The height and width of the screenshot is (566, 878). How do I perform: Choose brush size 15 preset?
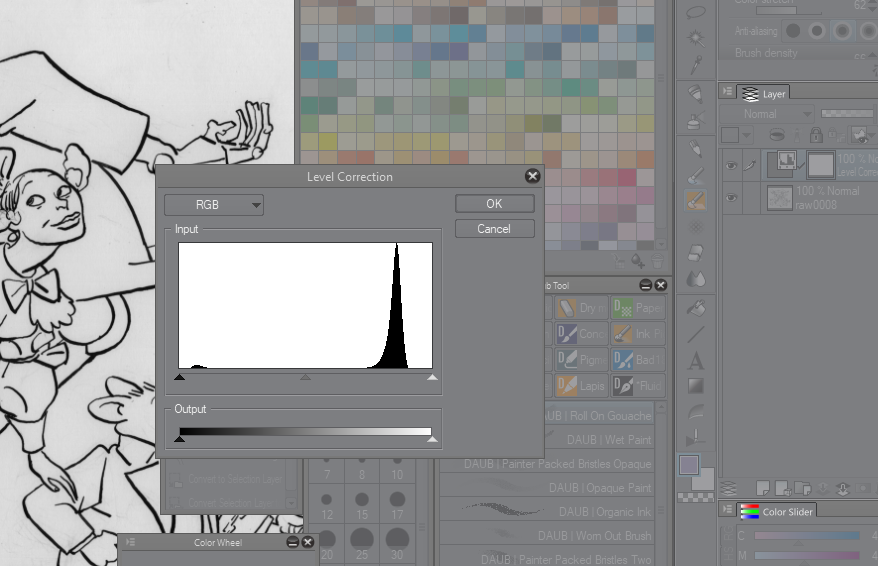[362, 505]
